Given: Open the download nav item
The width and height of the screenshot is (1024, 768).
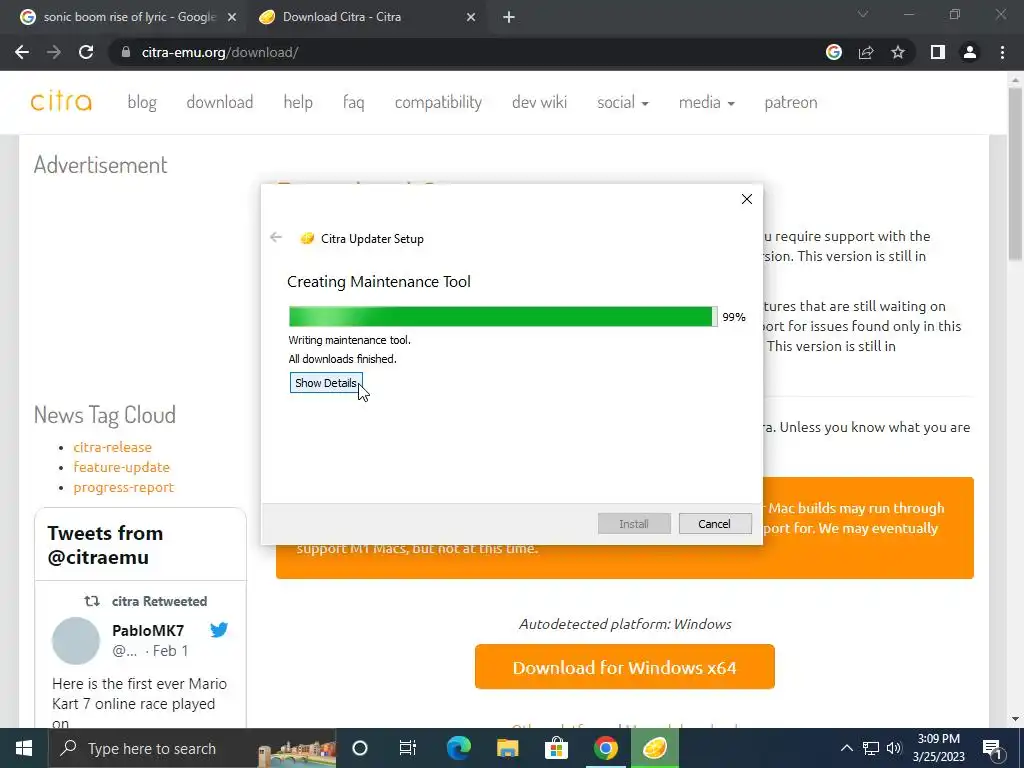Looking at the screenshot, I should [219, 103].
